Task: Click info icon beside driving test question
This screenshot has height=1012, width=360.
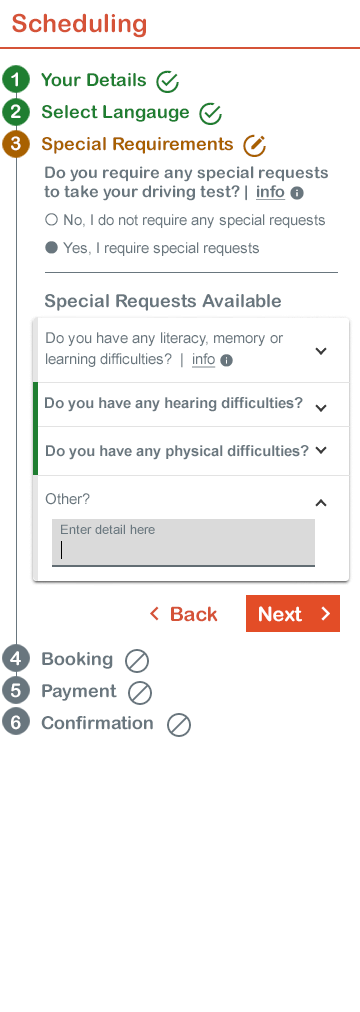Action: point(297,193)
